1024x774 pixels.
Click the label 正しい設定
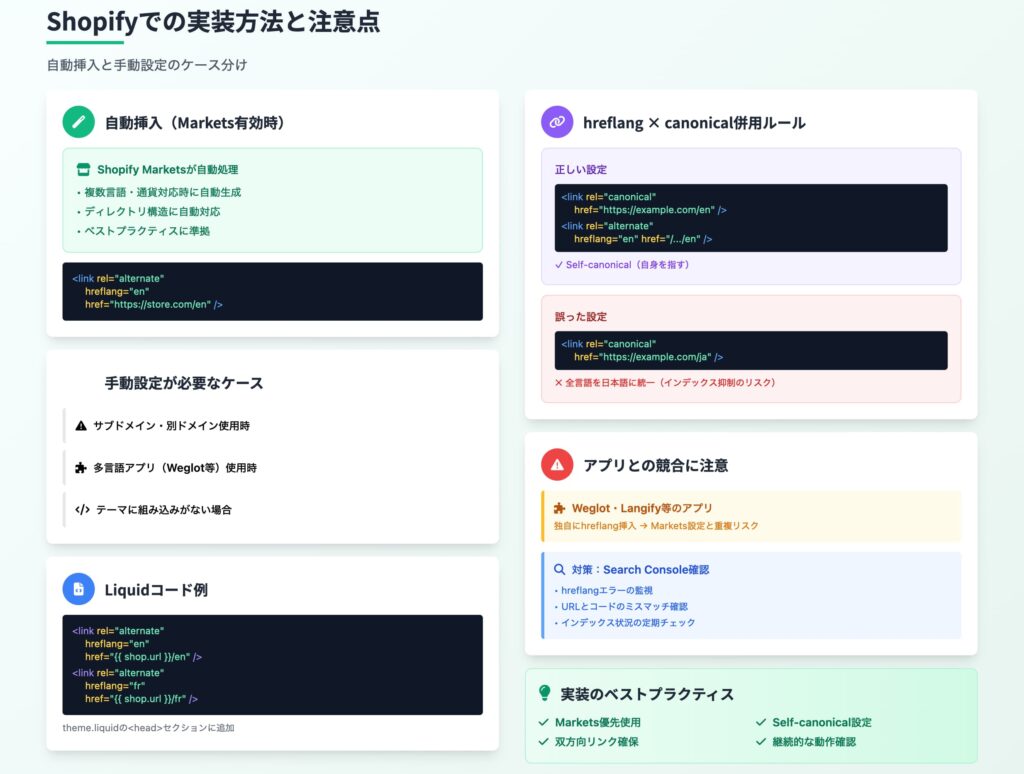coord(581,170)
